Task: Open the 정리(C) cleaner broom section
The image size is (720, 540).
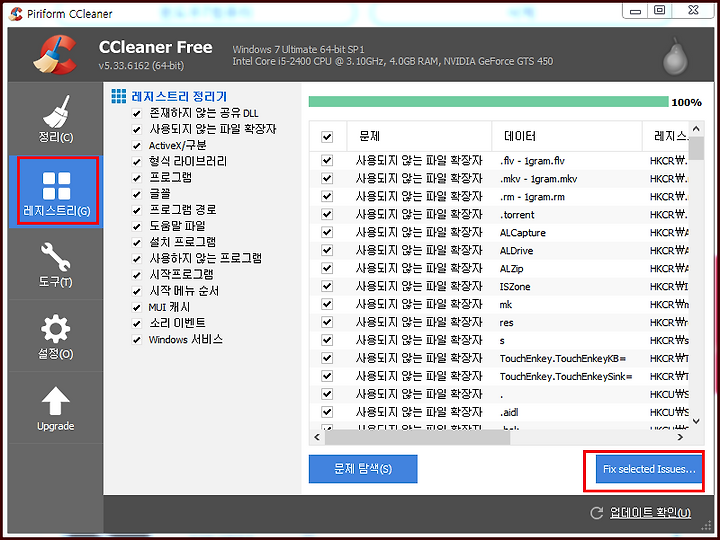Action: pos(56,118)
